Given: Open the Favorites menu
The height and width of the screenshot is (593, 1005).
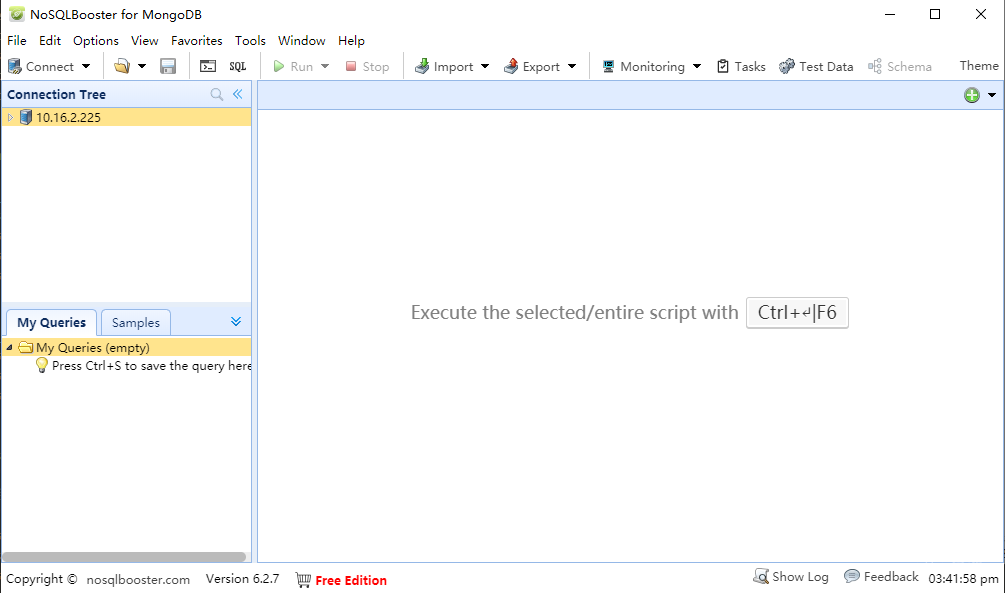Looking at the screenshot, I should pos(196,40).
